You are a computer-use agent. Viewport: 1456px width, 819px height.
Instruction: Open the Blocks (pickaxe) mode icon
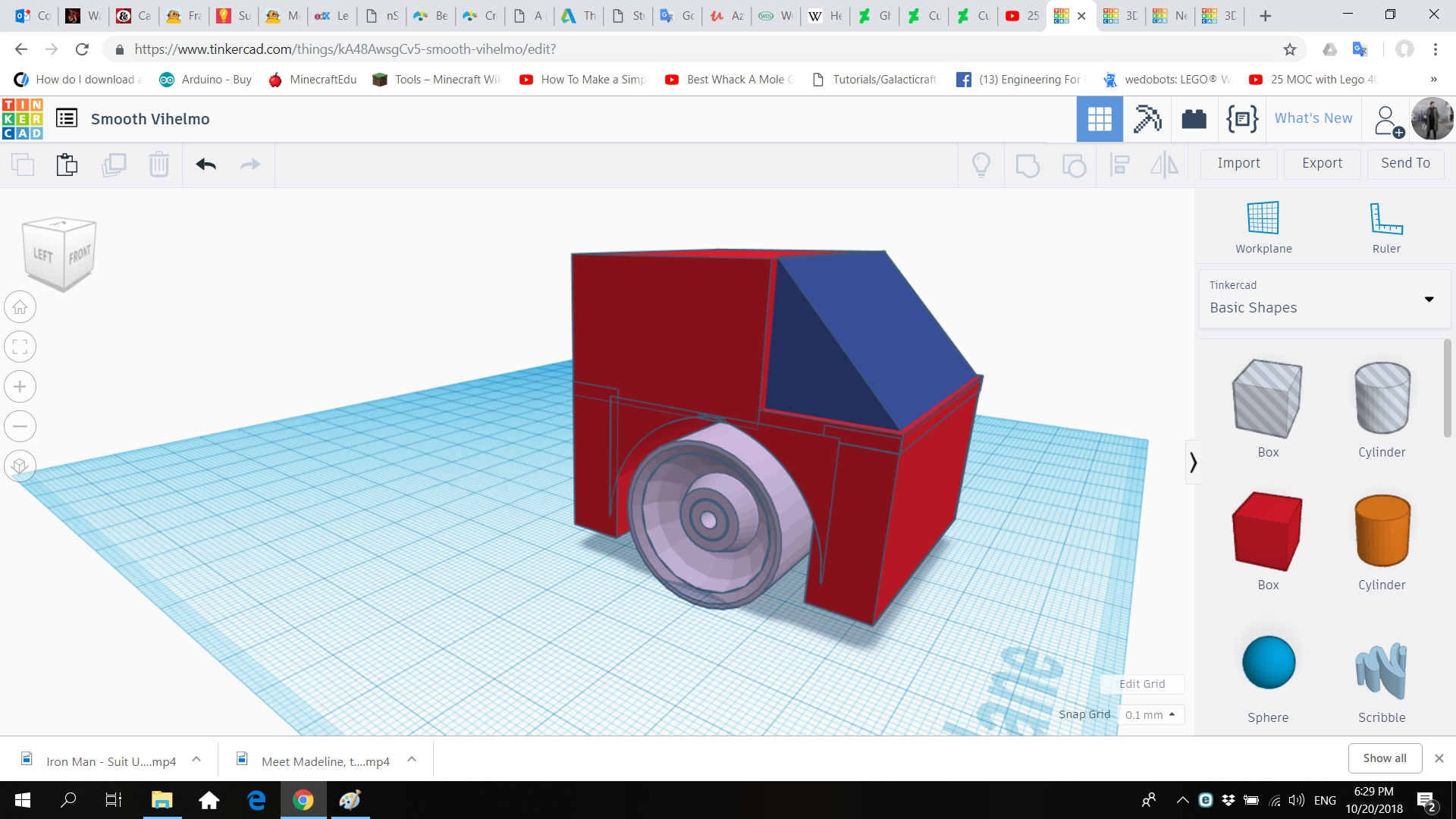1147,119
